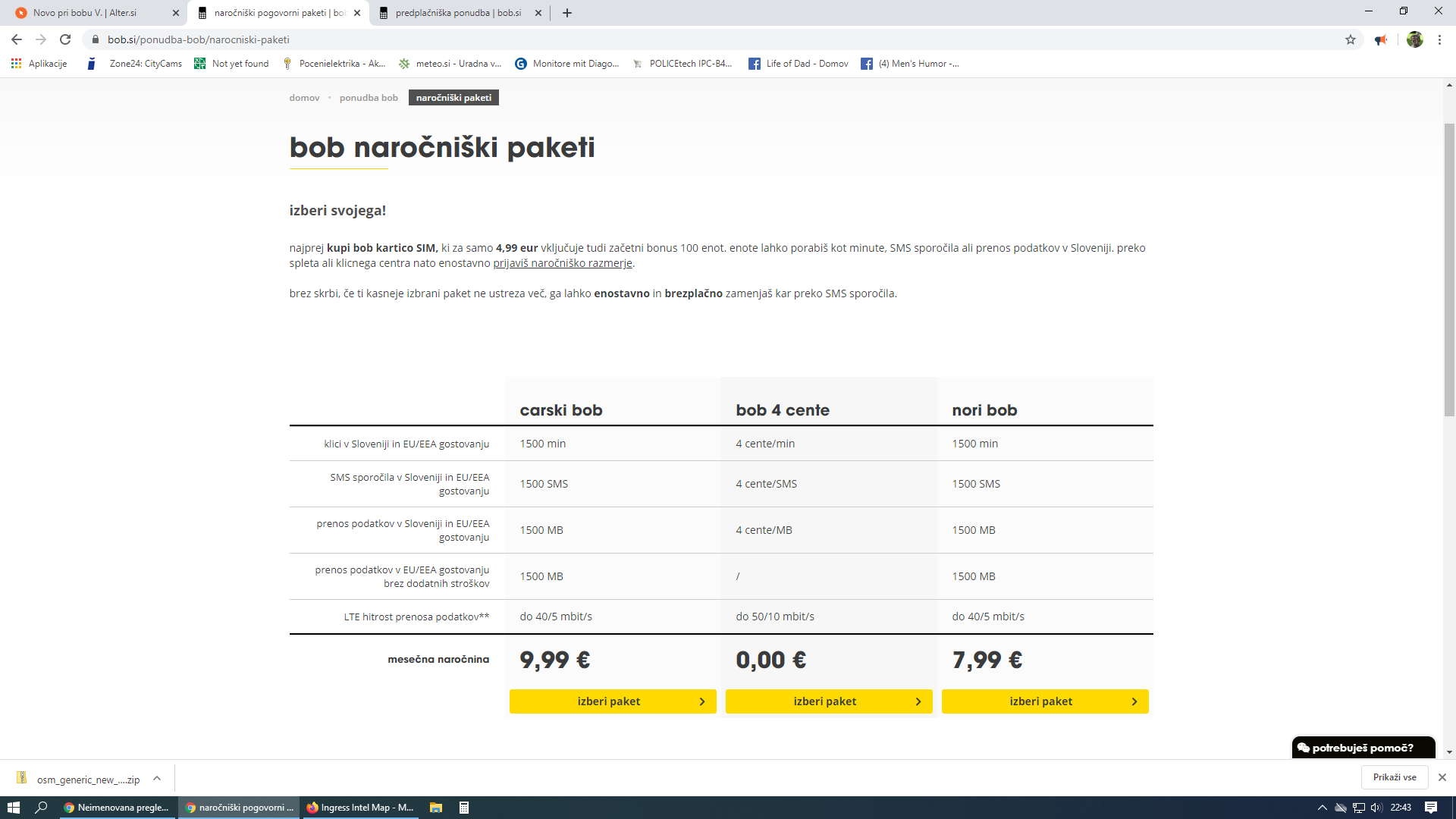The height and width of the screenshot is (819, 1456).
Task: Go to 'ponudba bob' breadcrumb
Action: [369, 98]
